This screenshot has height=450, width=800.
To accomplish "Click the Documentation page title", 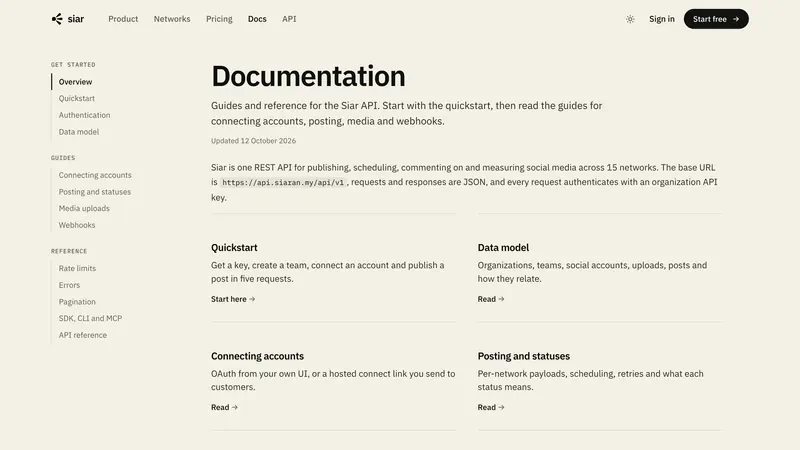I will (x=308, y=76).
